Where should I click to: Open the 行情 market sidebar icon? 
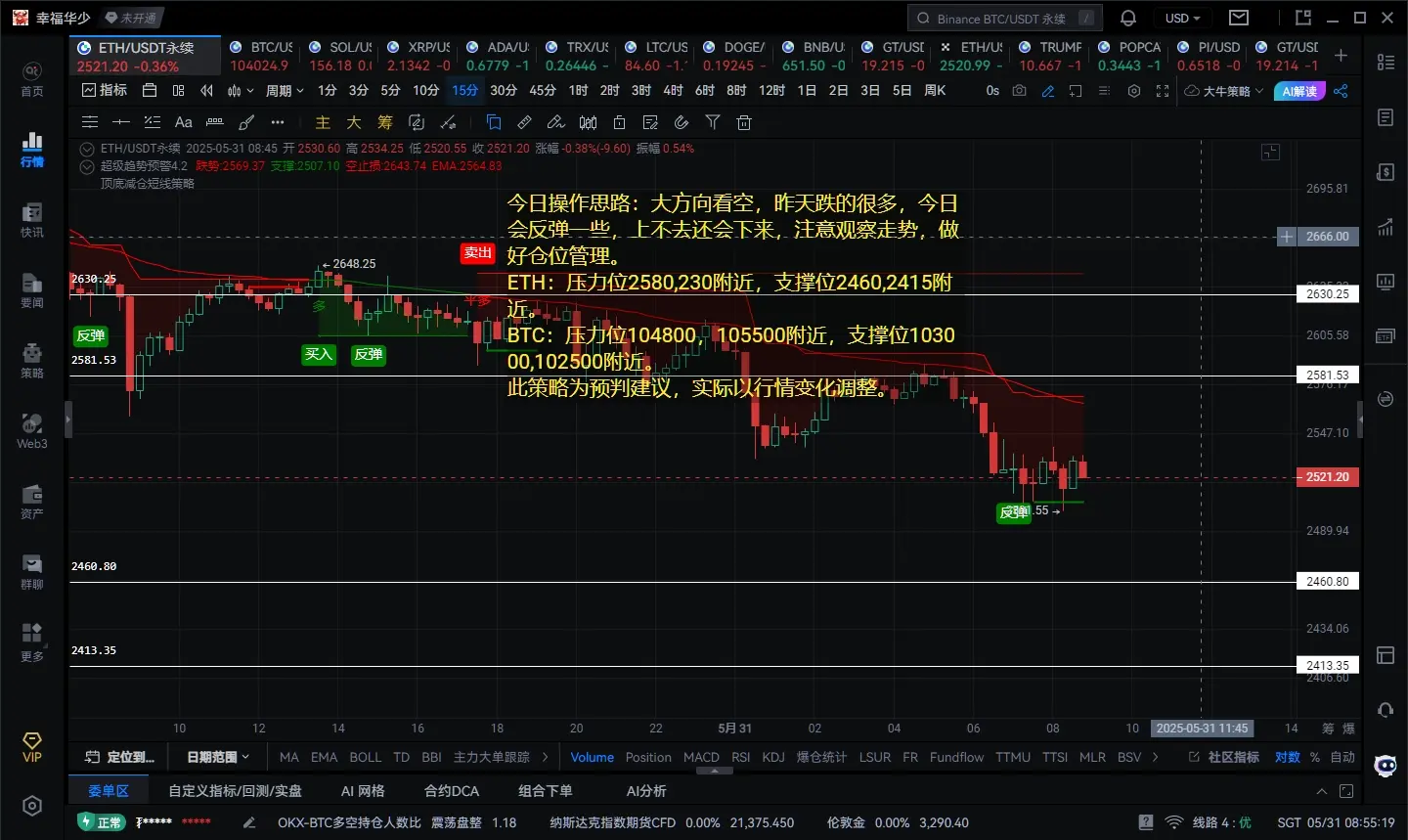pos(32,149)
